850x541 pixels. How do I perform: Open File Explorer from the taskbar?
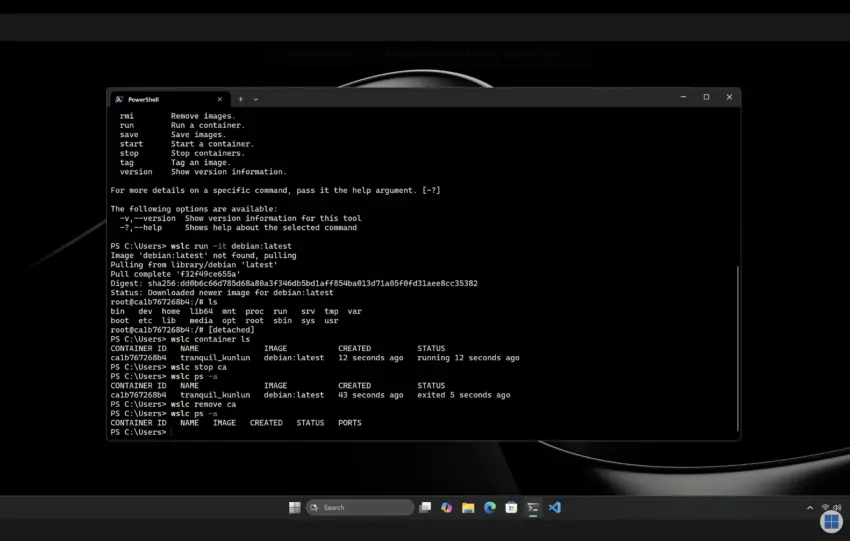click(x=468, y=507)
